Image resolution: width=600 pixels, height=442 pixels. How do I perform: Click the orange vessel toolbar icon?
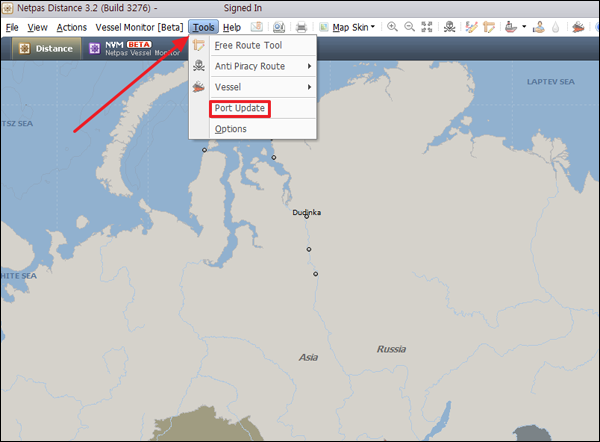tap(578, 27)
